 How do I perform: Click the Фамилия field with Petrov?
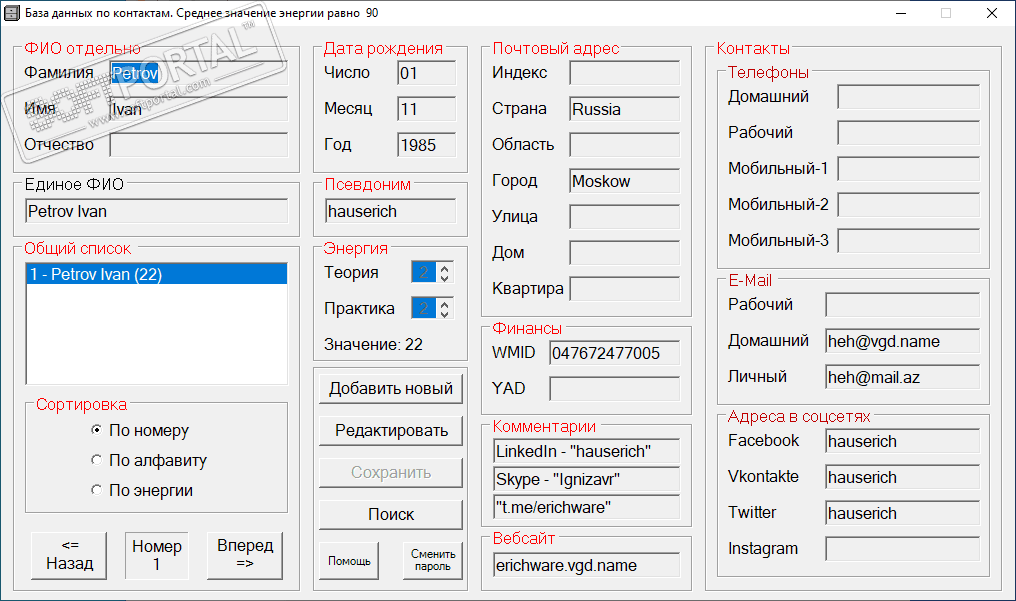click(x=198, y=73)
